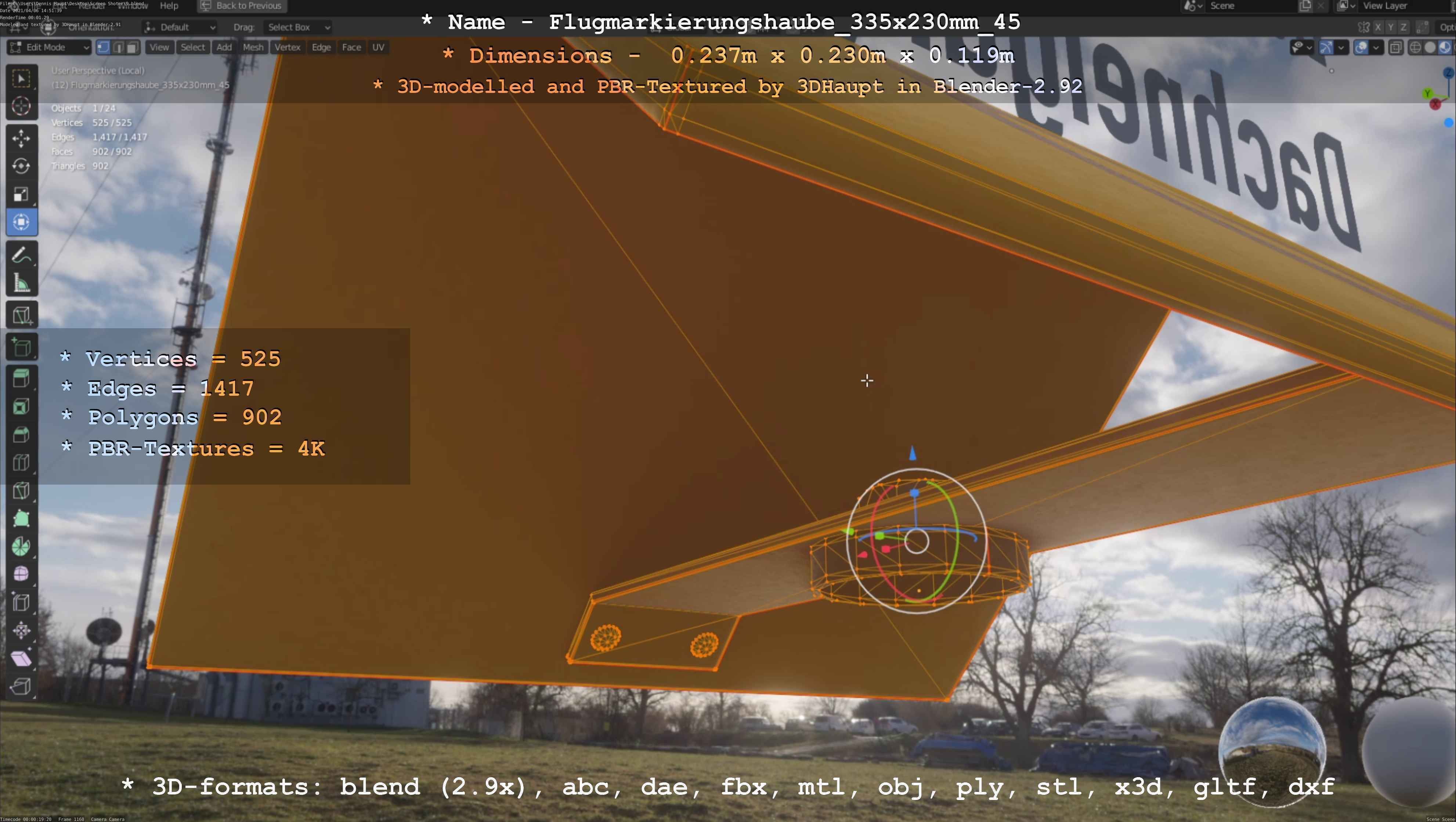Viewport: 1456px width, 822px height.
Task: Open the Mesh menu
Action: (x=253, y=47)
